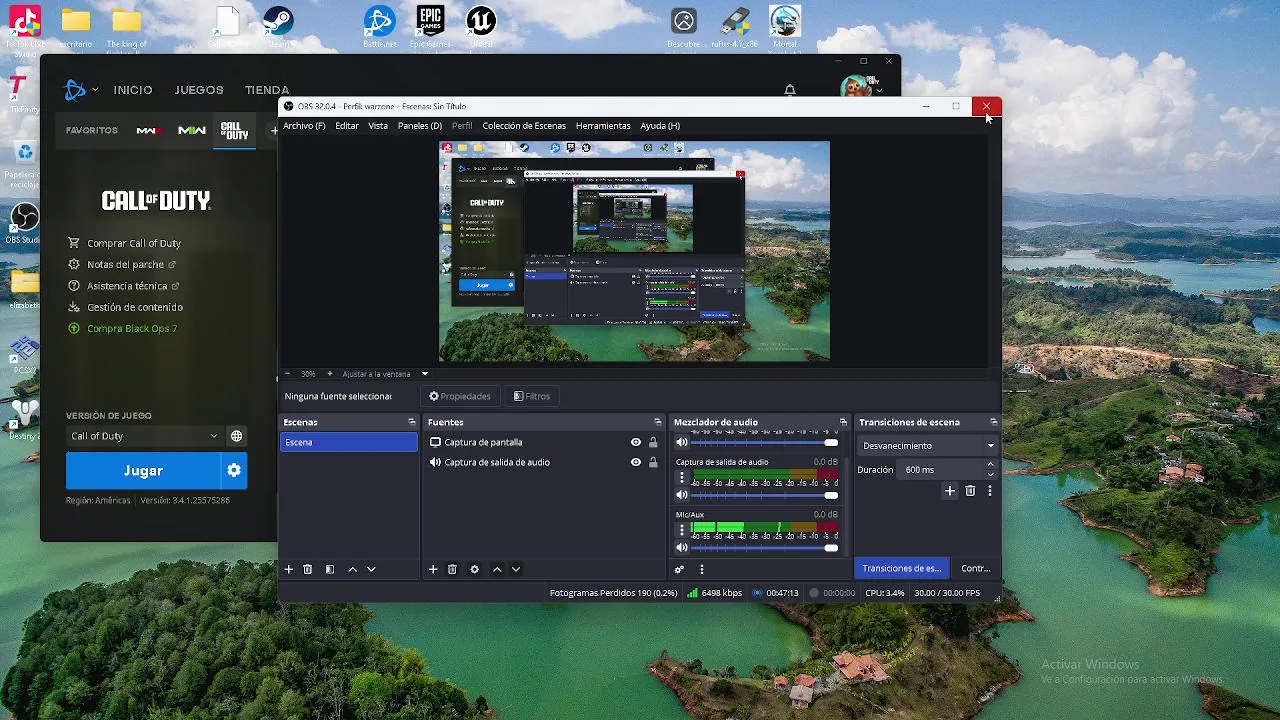1280x720 pixels.
Task: Zoom out the preview with minus icon
Action: (x=287, y=374)
